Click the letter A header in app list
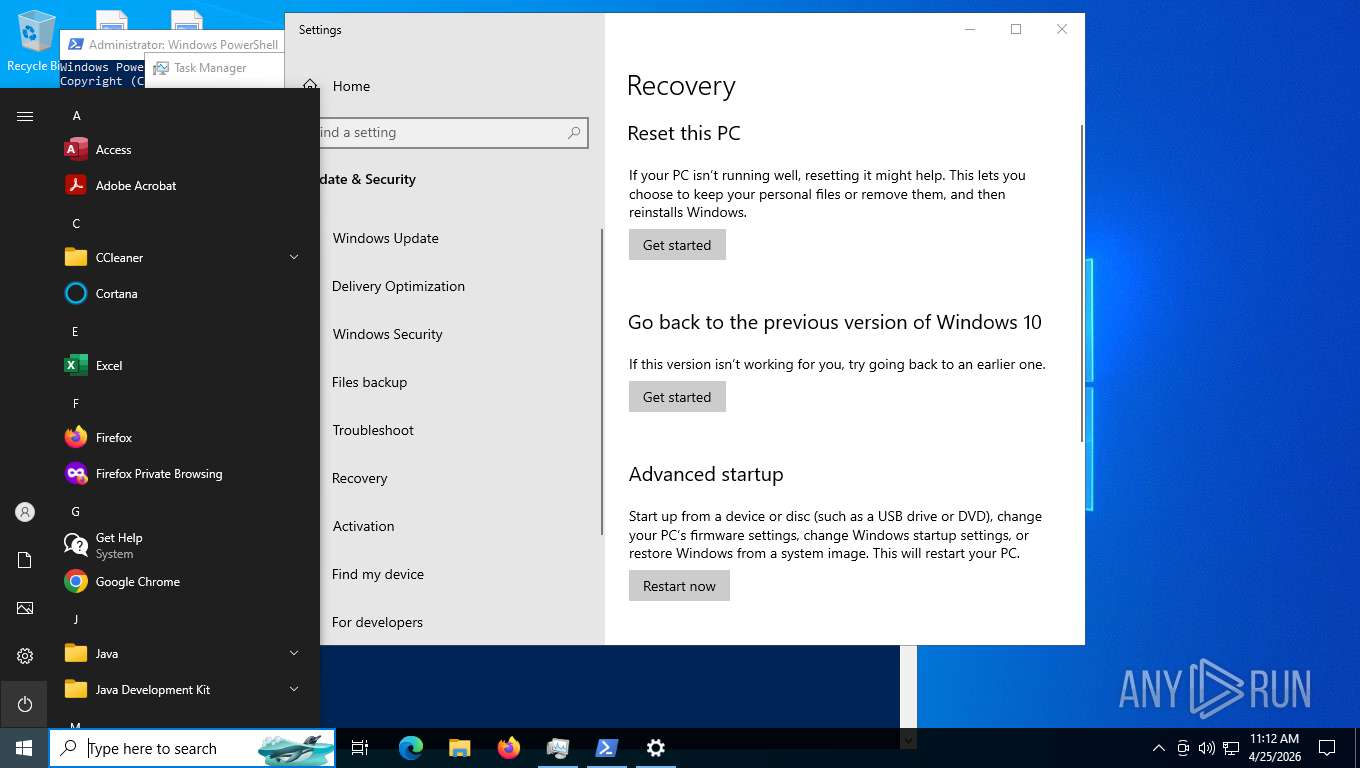 [76, 116]
